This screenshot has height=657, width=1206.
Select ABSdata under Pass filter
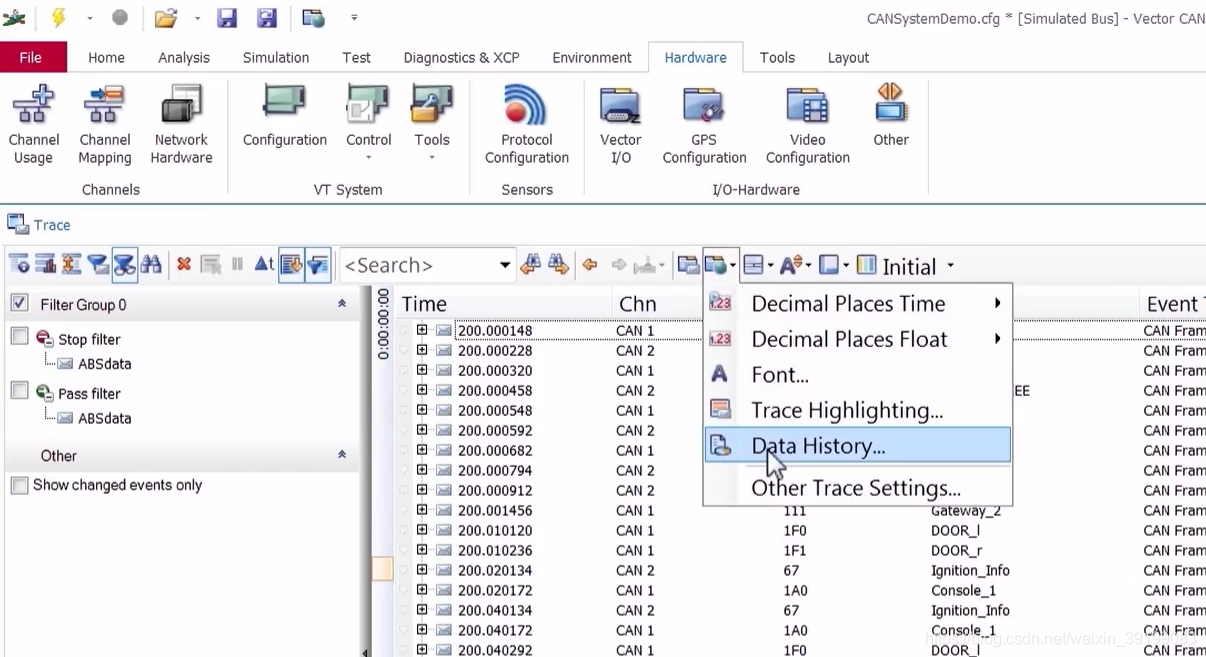[x=104, y=418]
